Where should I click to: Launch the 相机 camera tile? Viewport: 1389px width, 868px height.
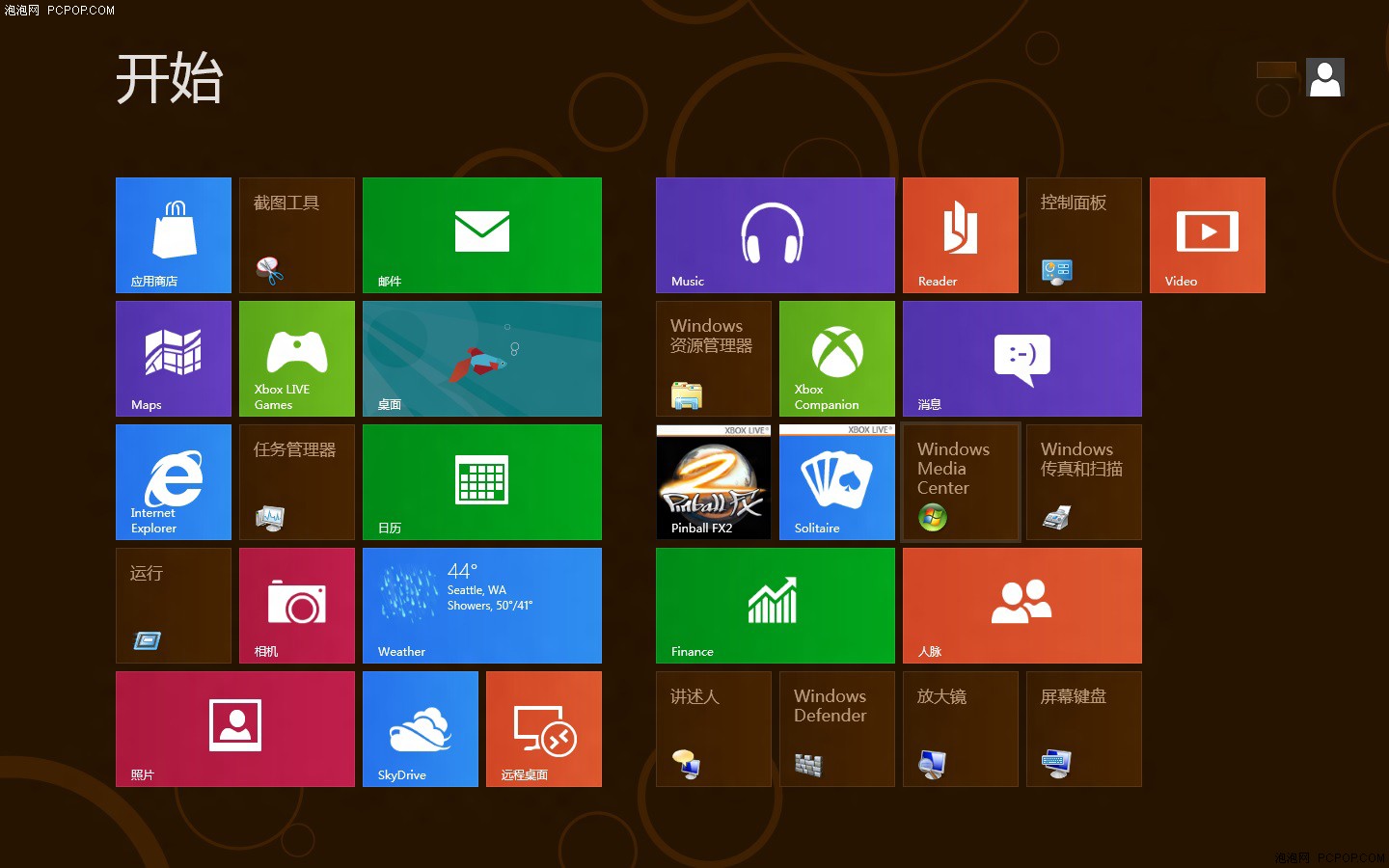(297, 606)
